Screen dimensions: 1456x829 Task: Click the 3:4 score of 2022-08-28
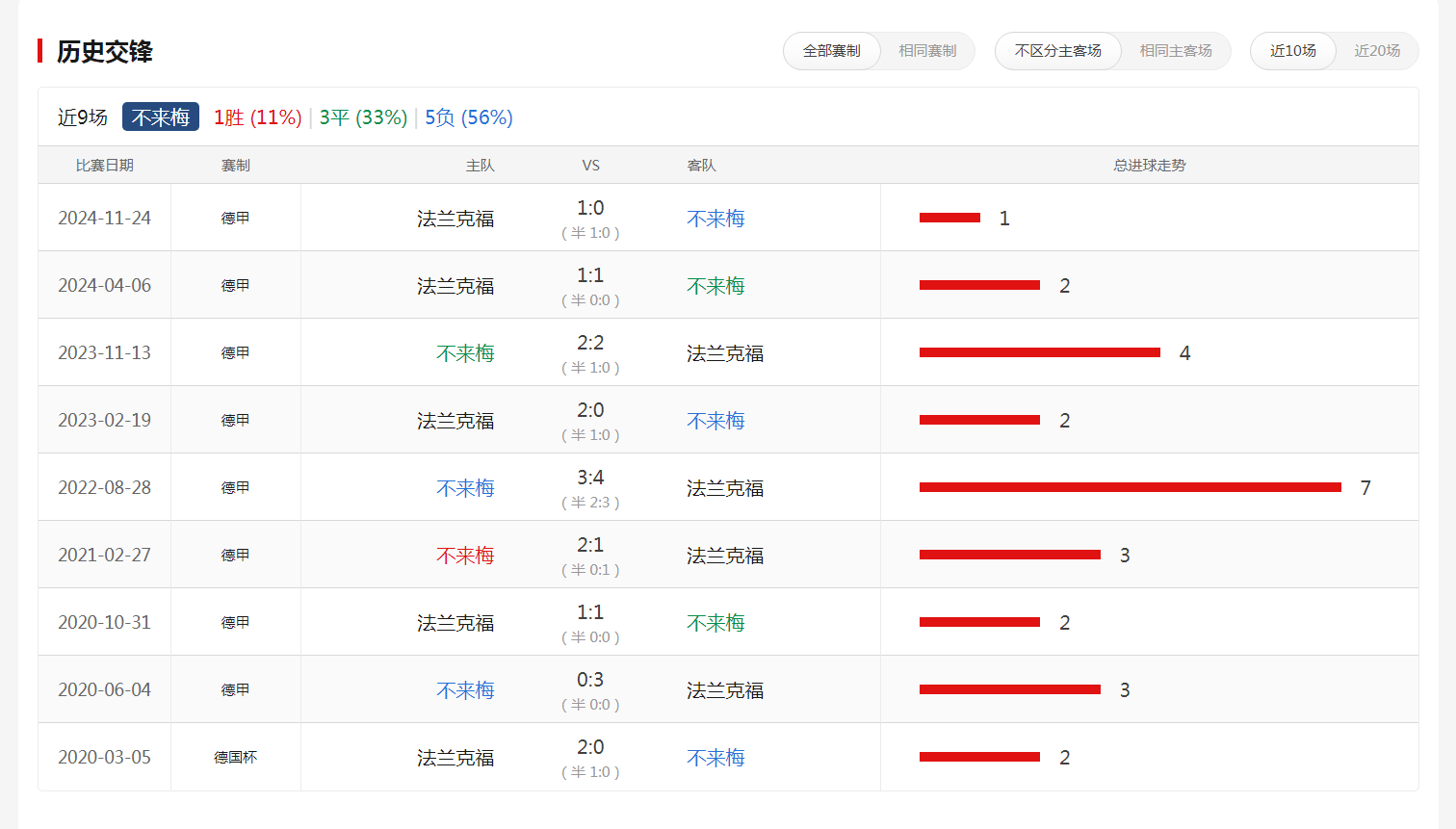[x=590, y=477]
